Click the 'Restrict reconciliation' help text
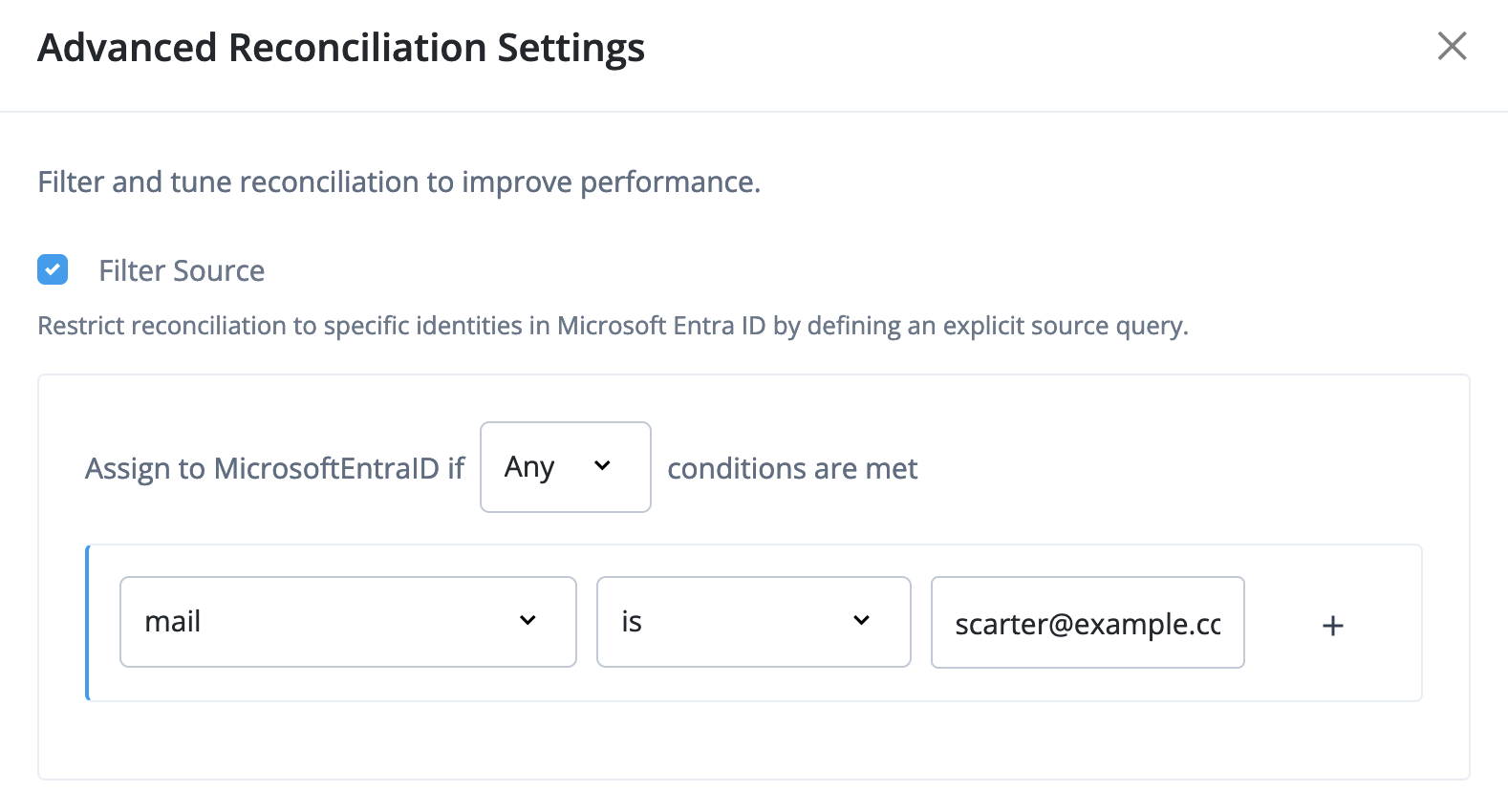This screenshot has width=1508, height=812. pos(613,326)
